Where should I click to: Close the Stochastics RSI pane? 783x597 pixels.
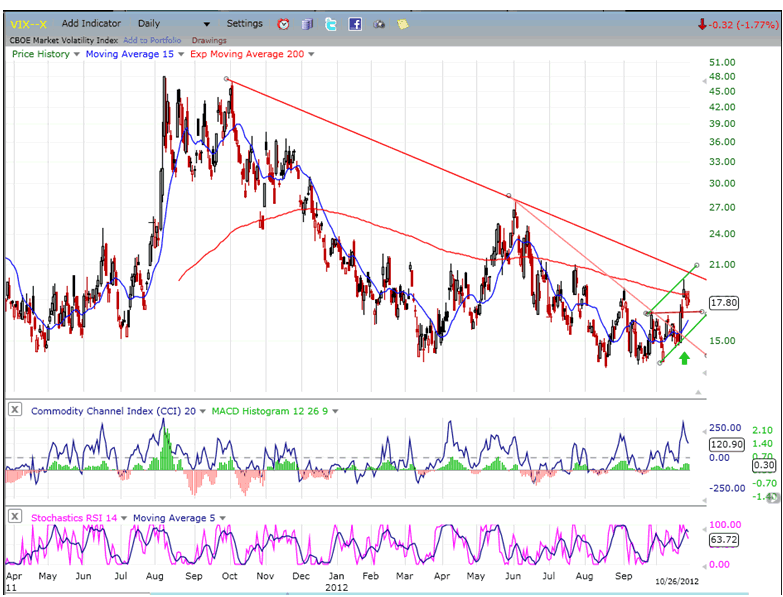tap(17, 517)
